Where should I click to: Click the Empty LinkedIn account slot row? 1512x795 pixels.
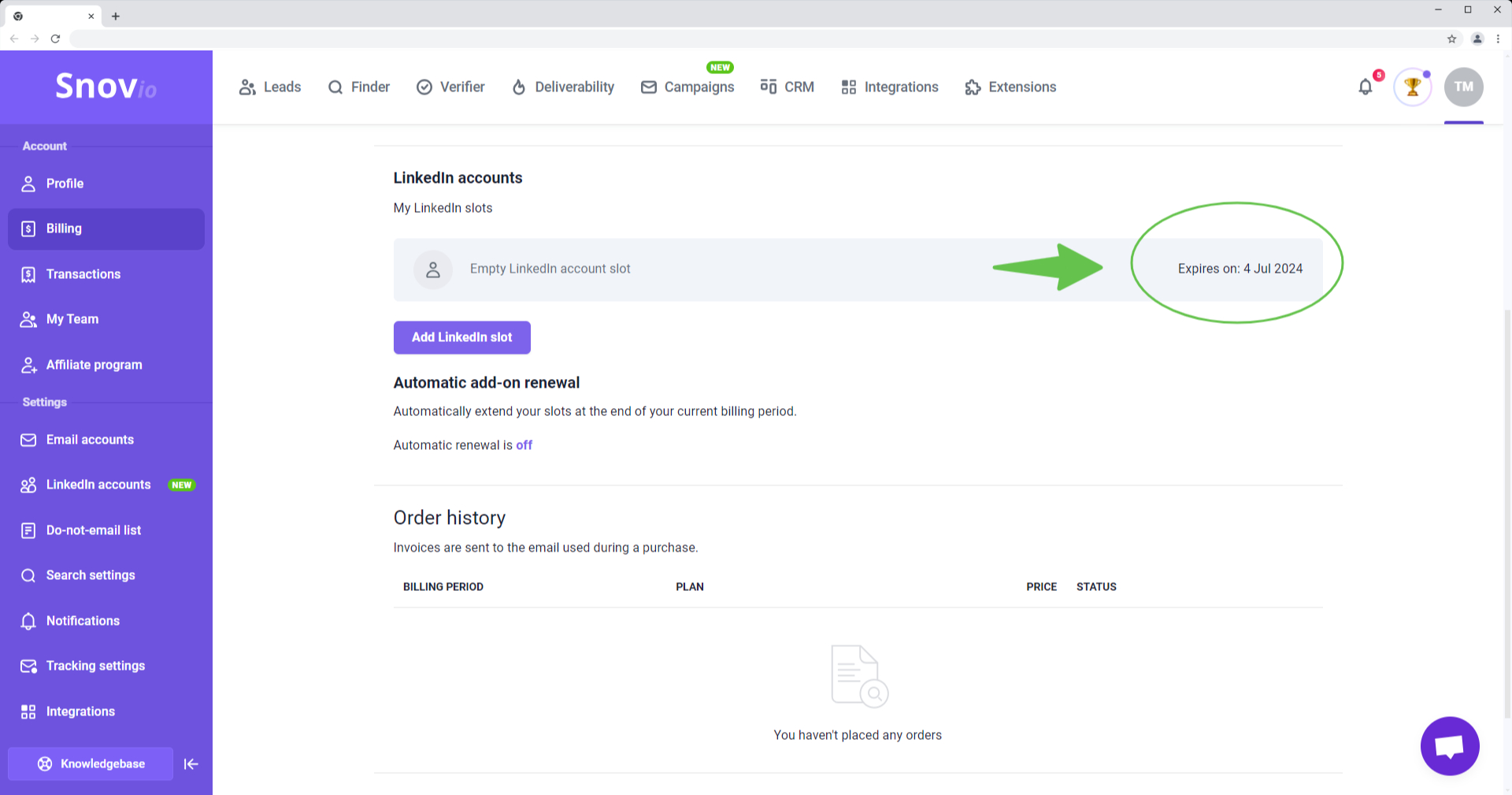click(858, 269)
